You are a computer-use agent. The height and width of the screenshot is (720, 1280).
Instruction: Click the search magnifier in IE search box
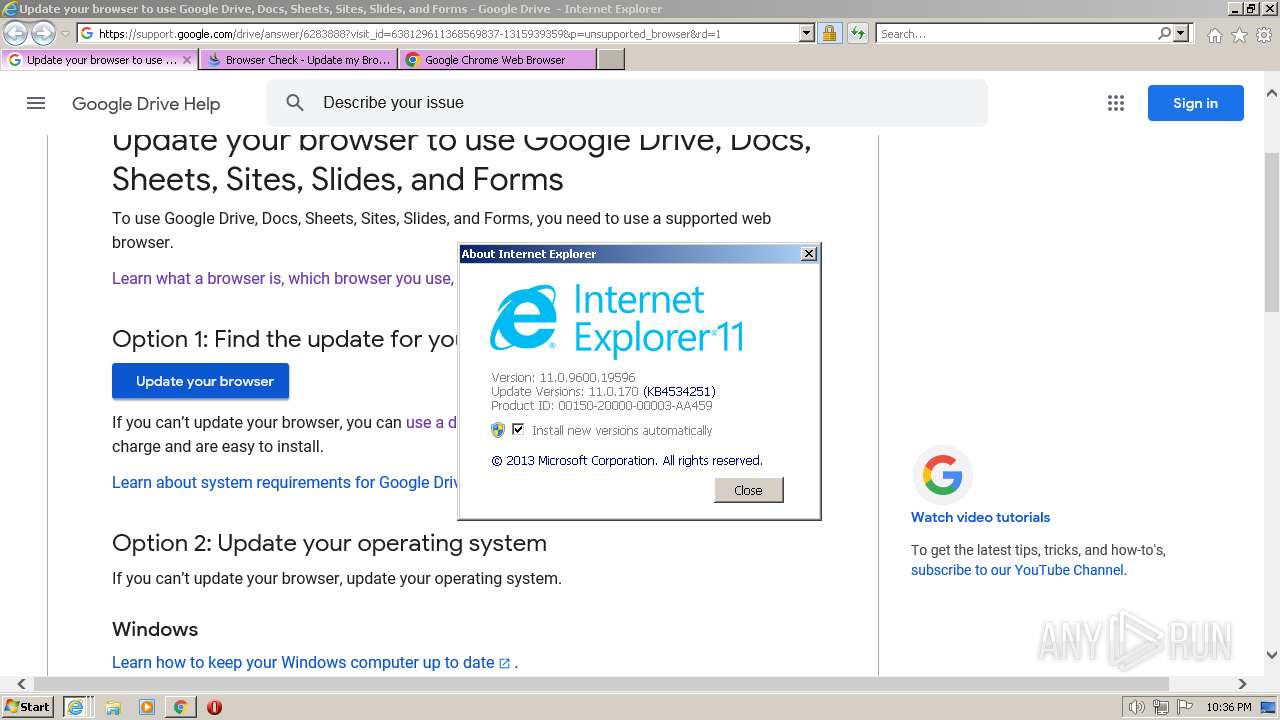[1164, 34]
